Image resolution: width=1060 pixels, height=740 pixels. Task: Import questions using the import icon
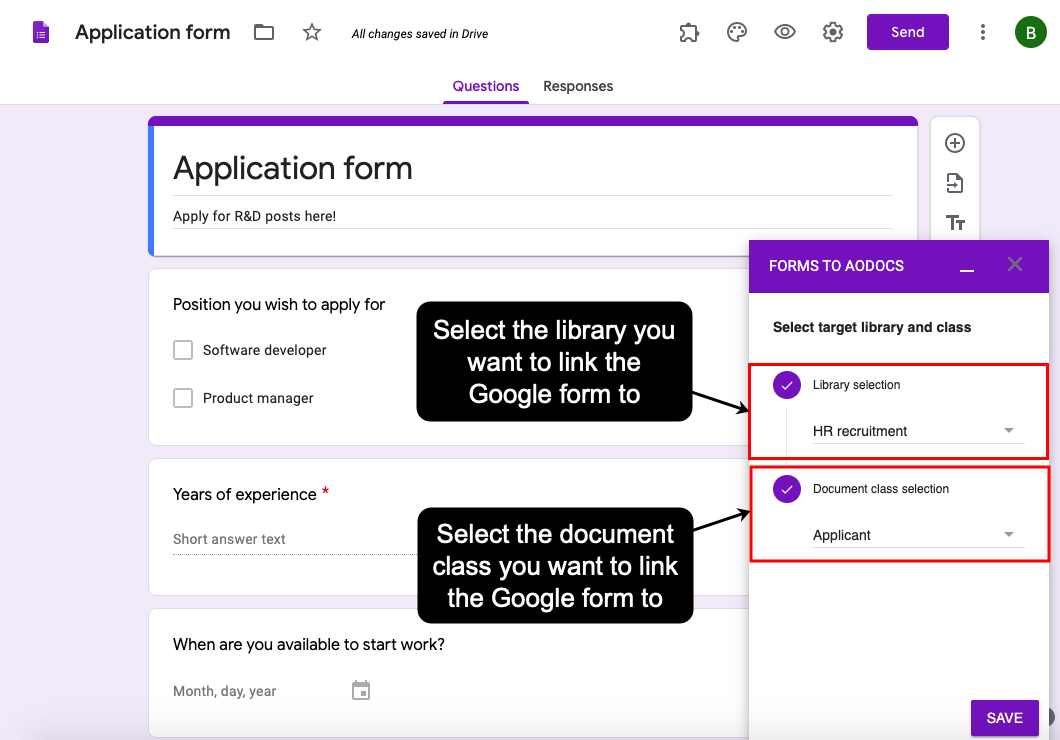955,183
